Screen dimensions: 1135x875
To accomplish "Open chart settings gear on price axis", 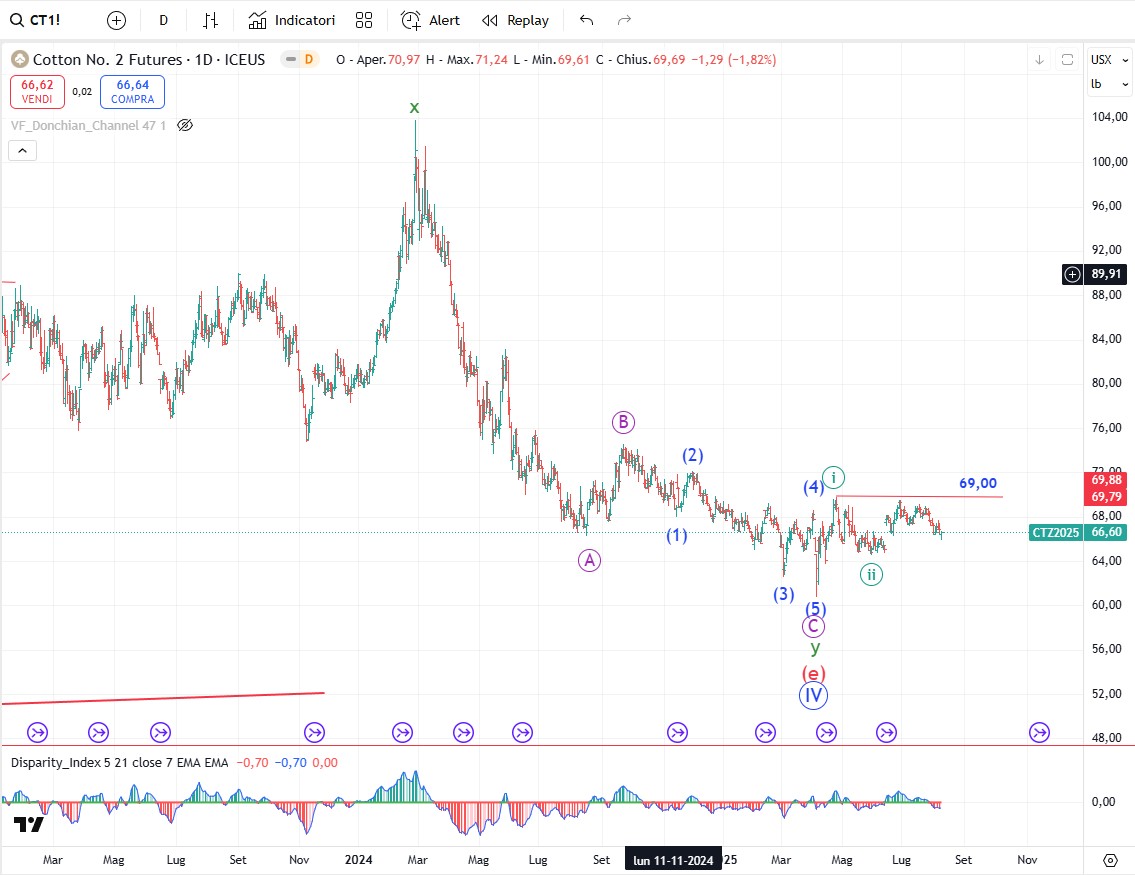I will [1109, 860].
